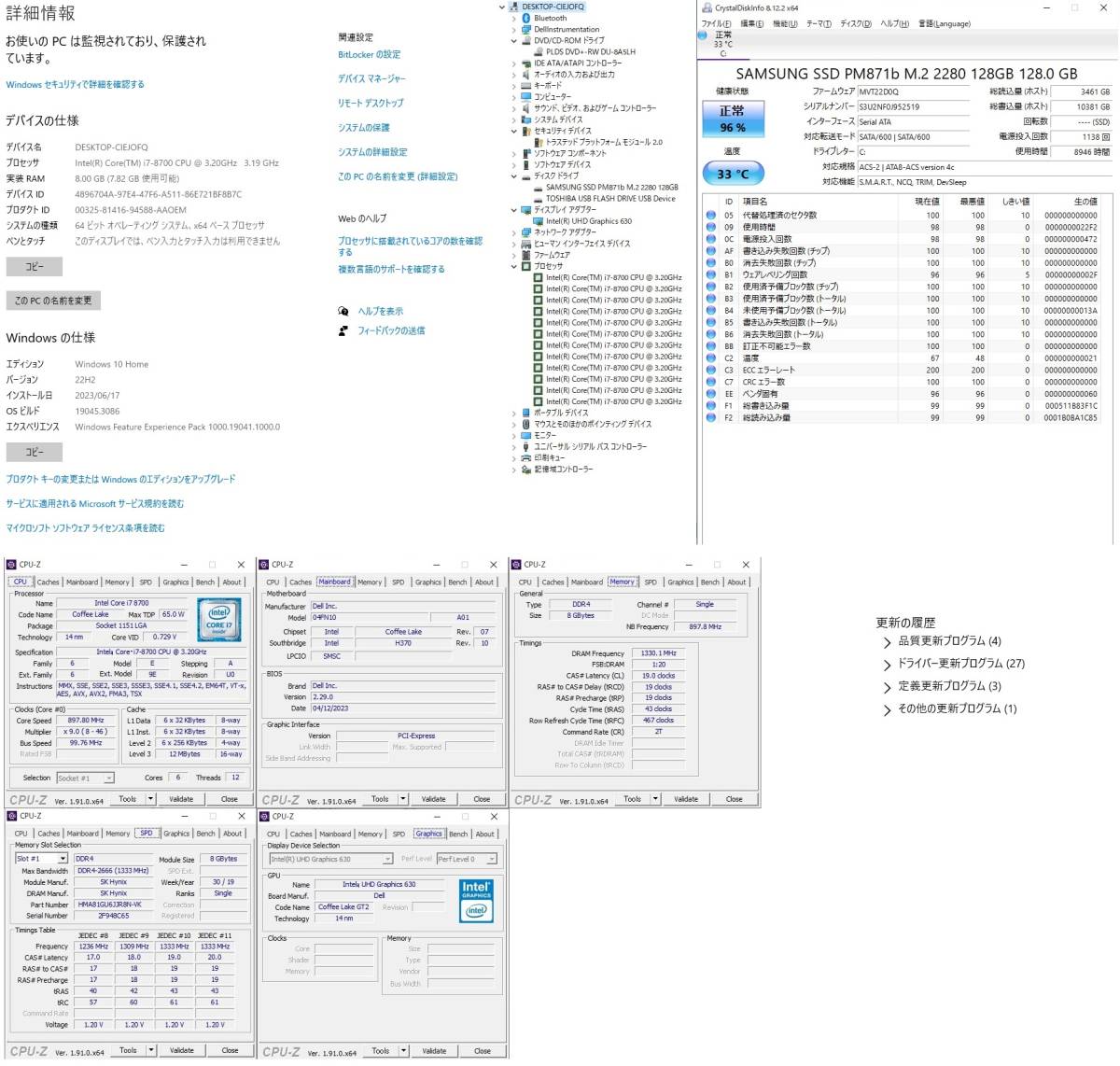1120x1066 pixels.
Task: Open the 機能(U) menu in CrystalDiskInfo
Action: click(785, 23)
